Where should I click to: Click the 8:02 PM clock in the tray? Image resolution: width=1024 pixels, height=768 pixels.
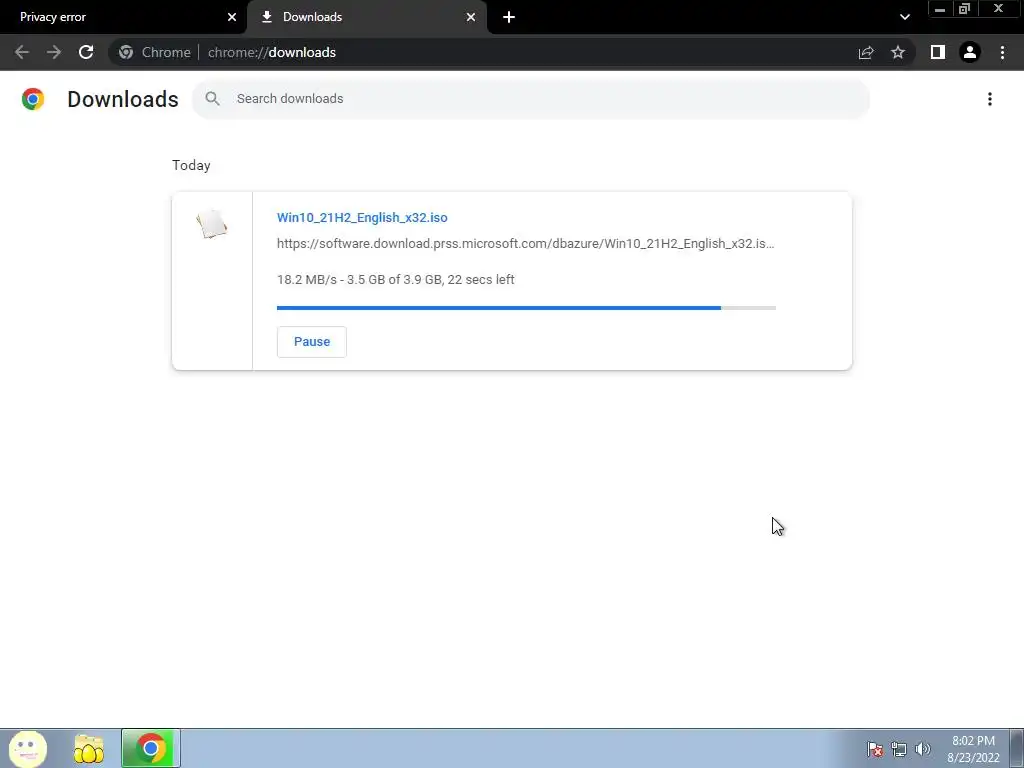[x=973, y=741]
